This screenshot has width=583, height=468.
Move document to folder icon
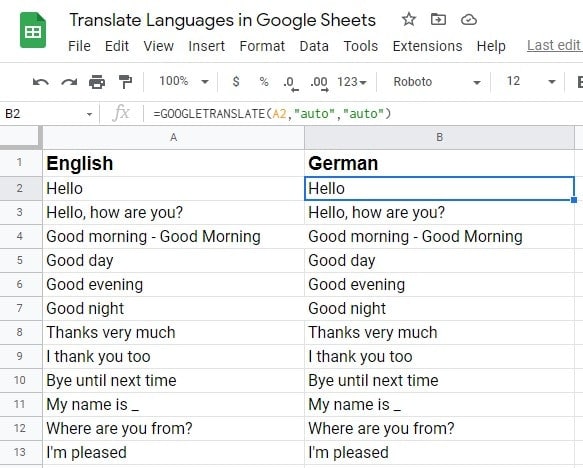pos(438,19)
